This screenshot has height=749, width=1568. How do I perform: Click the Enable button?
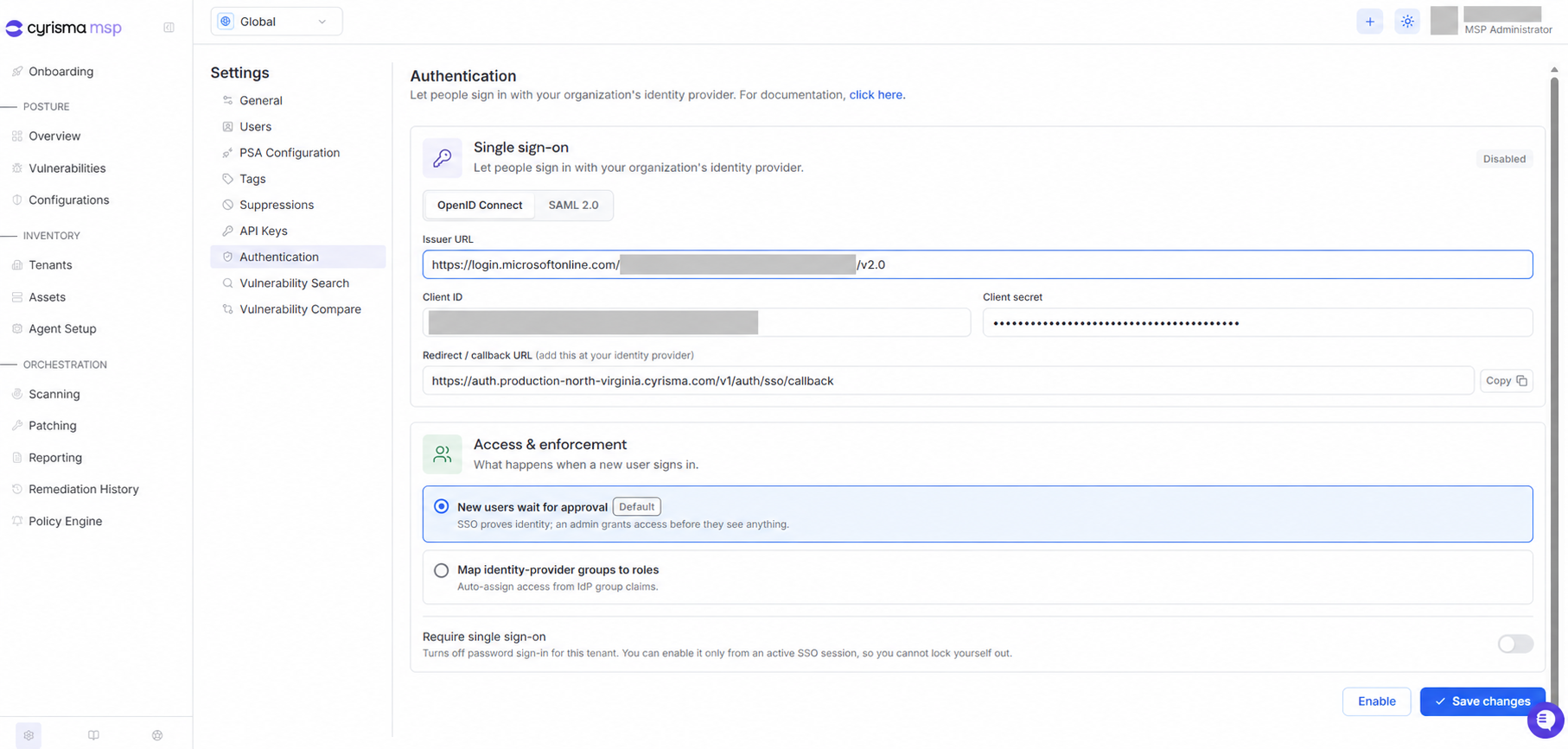click(1376, 701)
